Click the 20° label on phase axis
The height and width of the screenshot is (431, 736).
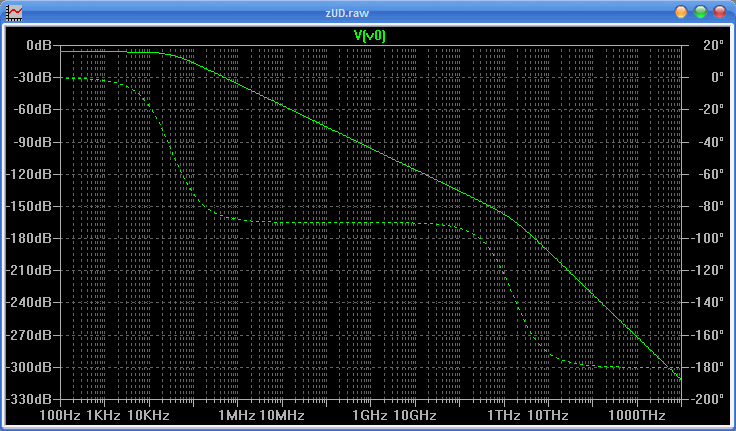coord(713,46)
